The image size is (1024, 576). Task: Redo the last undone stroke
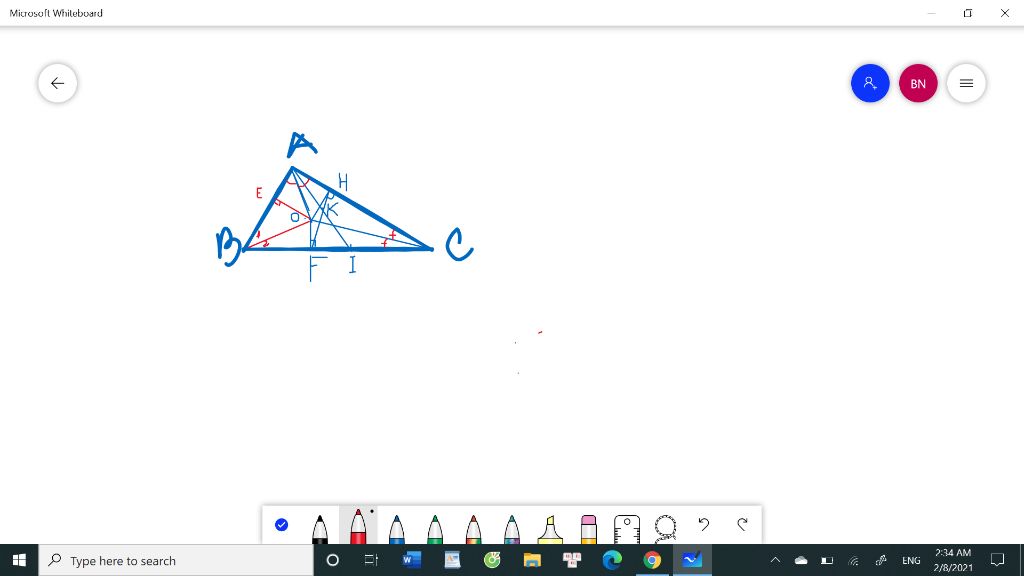tap(742, 524)
